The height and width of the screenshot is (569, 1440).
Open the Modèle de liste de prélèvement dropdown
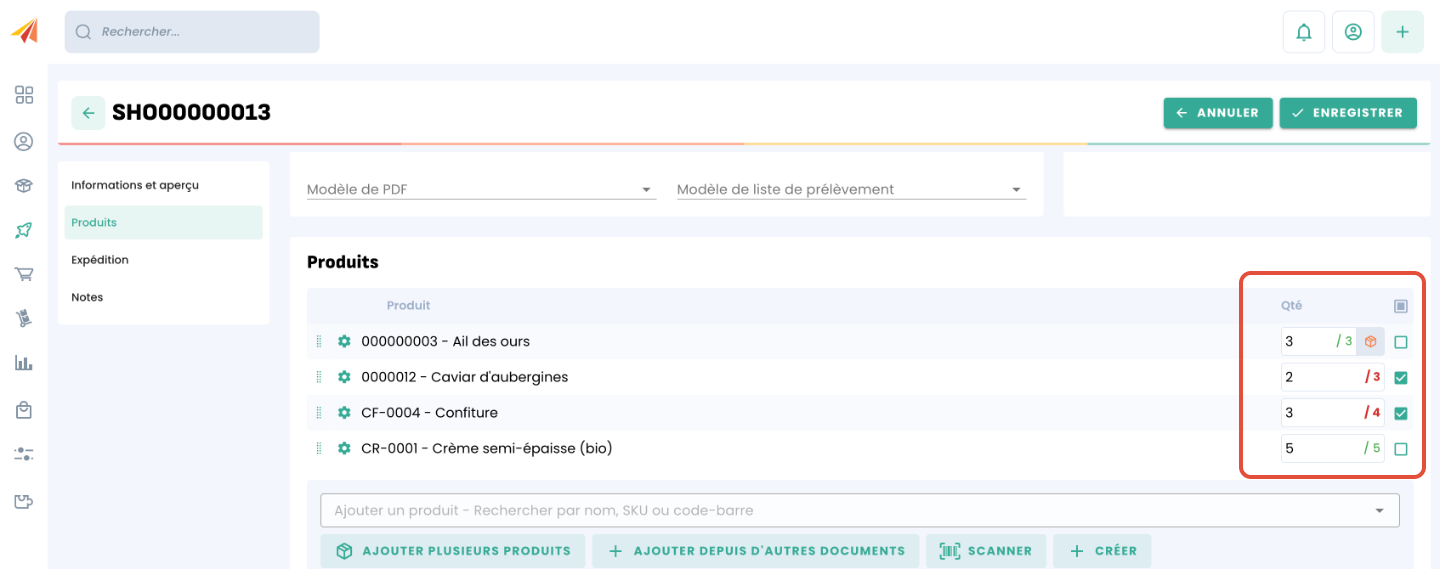pyautogui.click(x=851, y=189)
